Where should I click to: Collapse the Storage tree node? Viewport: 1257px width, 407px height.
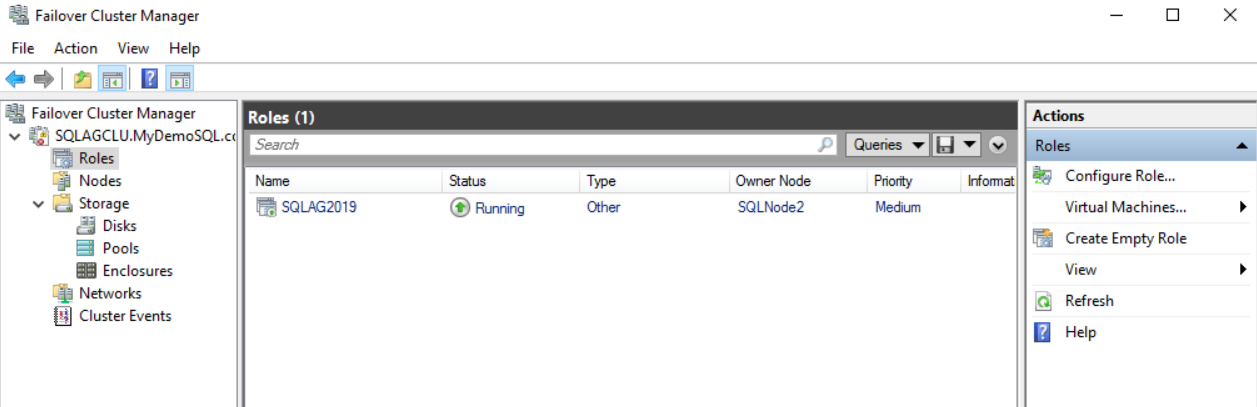[38, 204]
